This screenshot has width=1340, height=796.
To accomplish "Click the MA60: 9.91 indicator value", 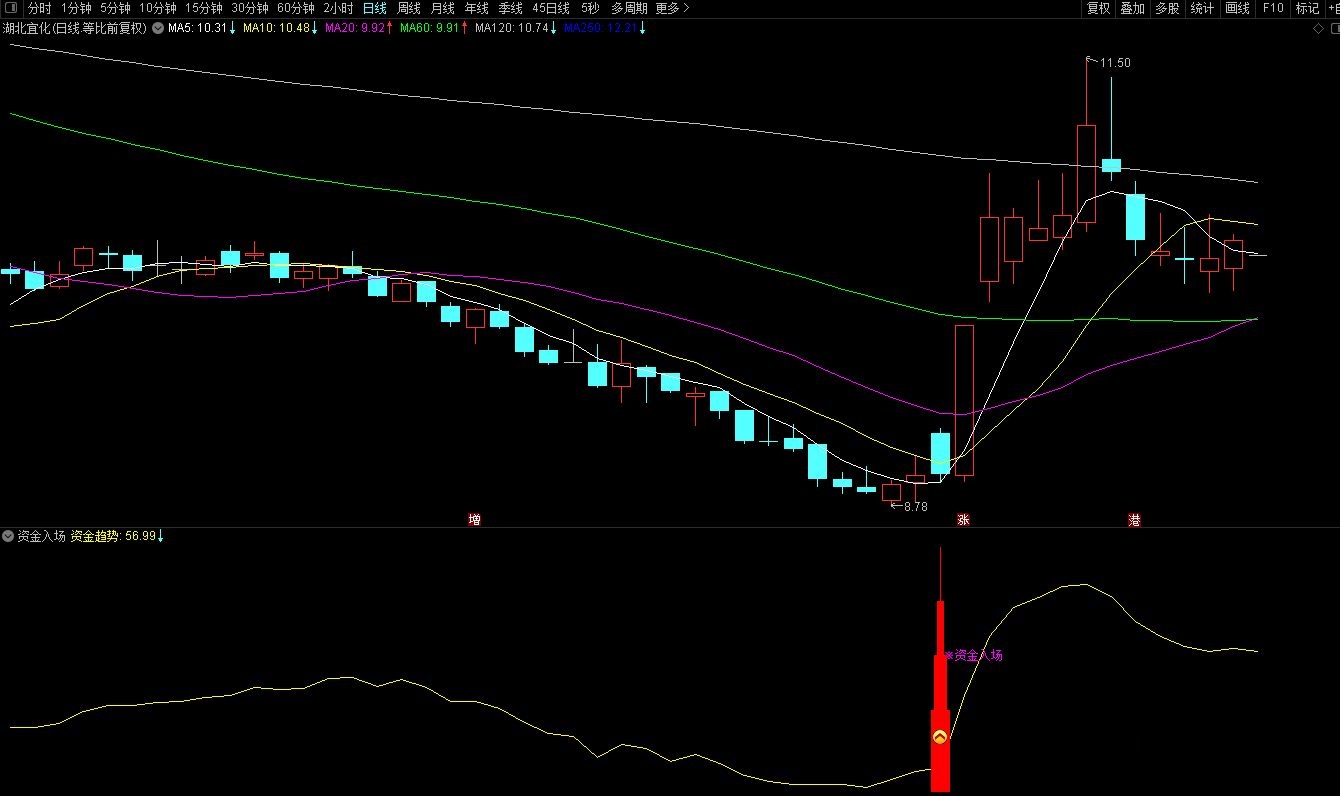I will click(433, 28).
